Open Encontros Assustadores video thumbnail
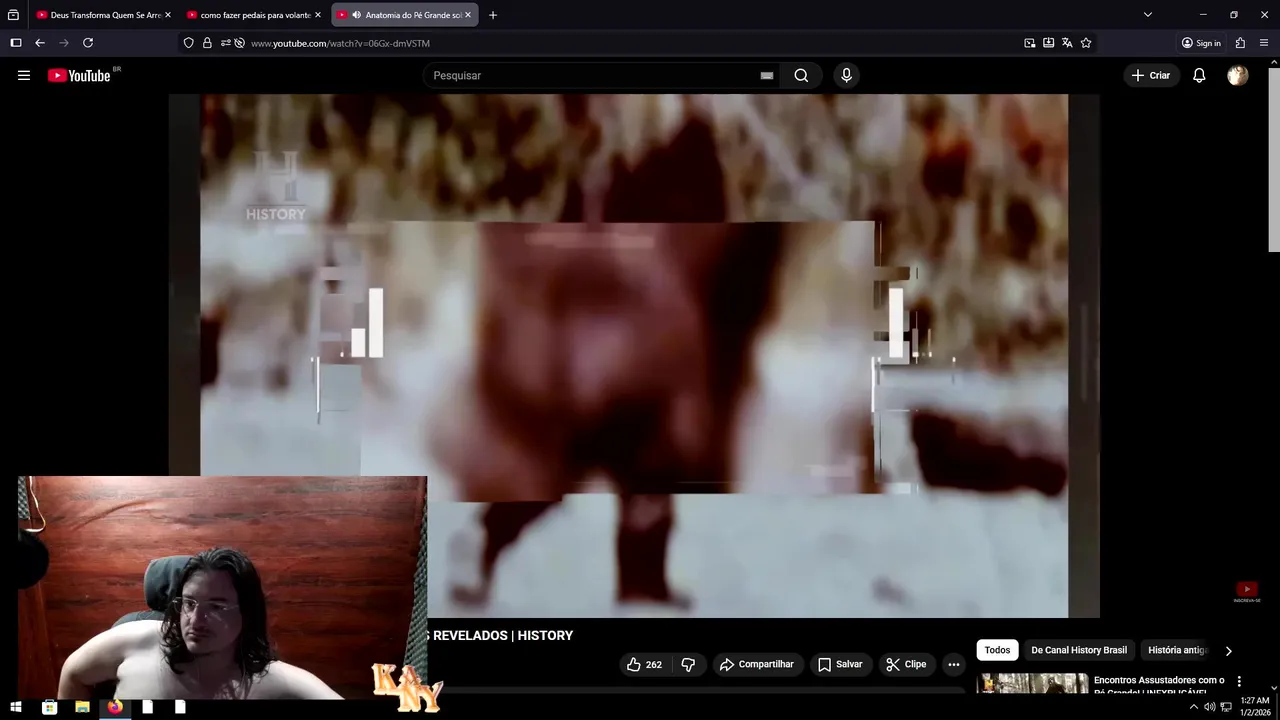Image resolution: width=1280 pixels, height=720 pixels. 1032,684
